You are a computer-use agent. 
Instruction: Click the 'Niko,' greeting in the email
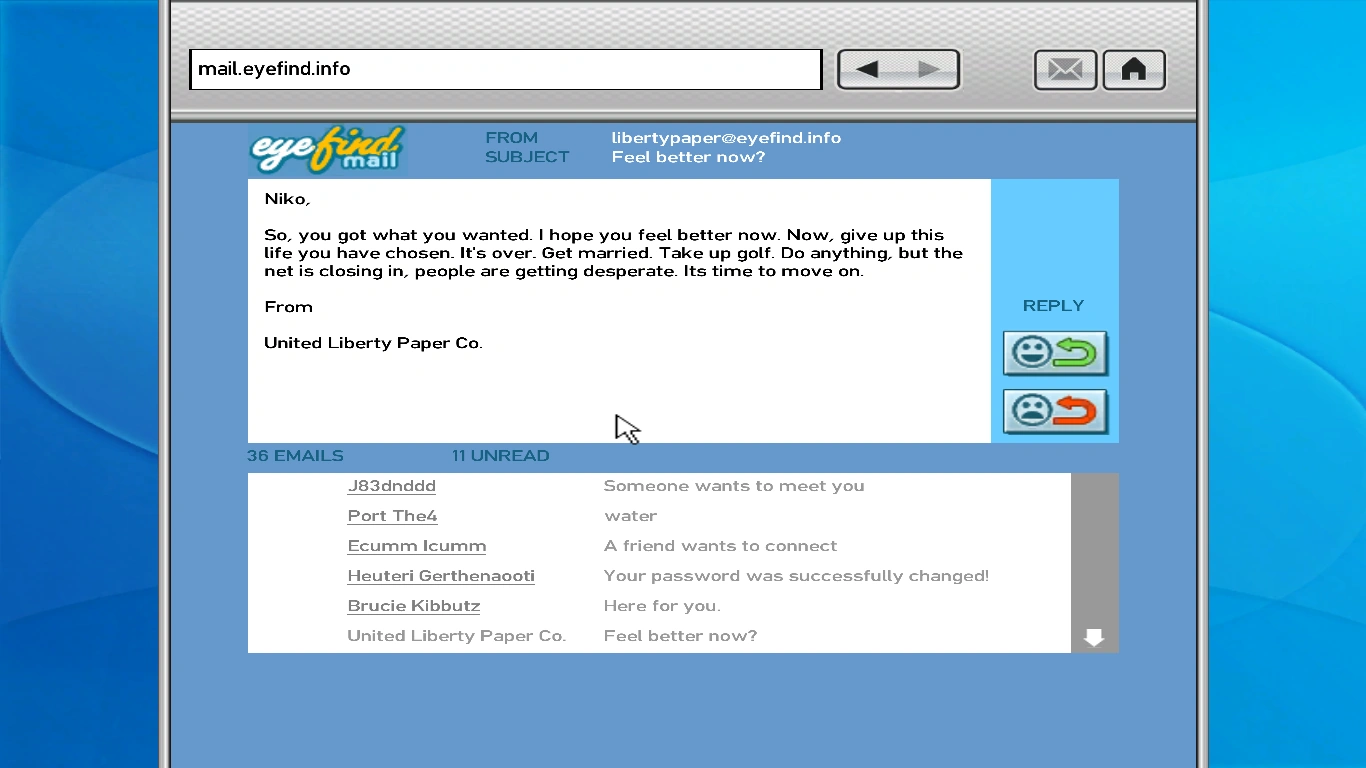pos(288,199)
